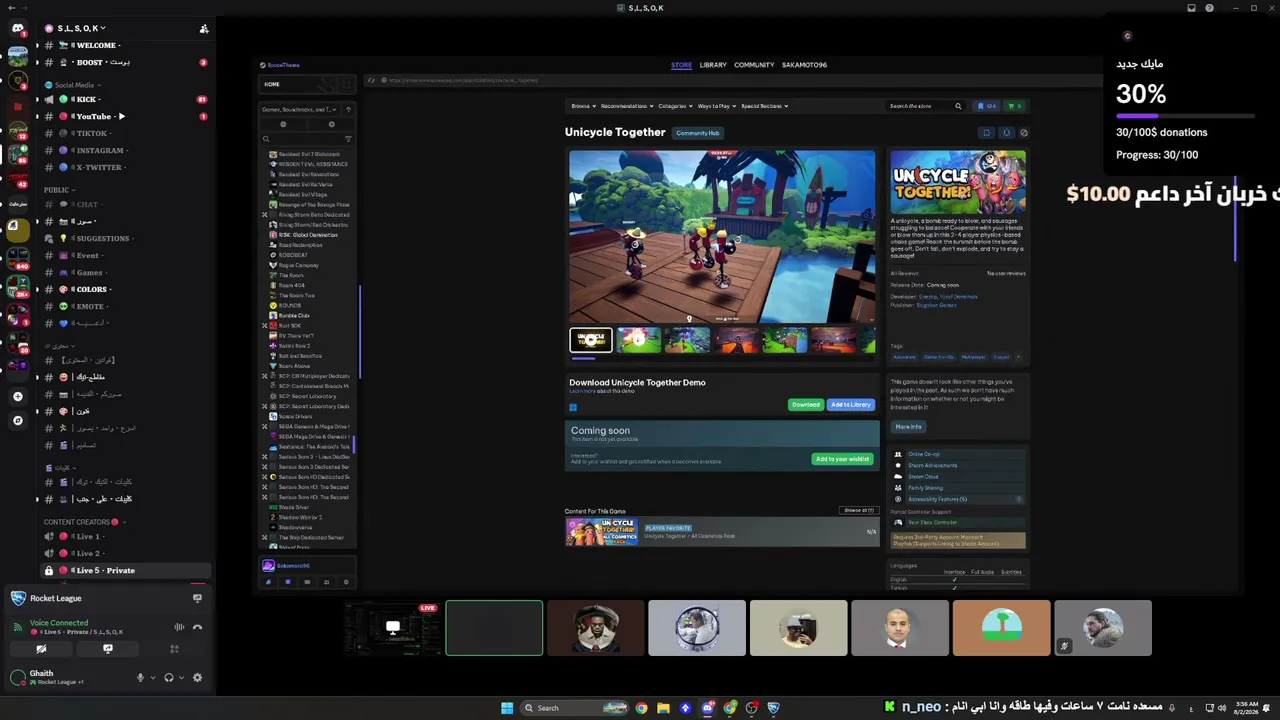Click the Search the store field
1280x720 pixels.
point(925,106)
